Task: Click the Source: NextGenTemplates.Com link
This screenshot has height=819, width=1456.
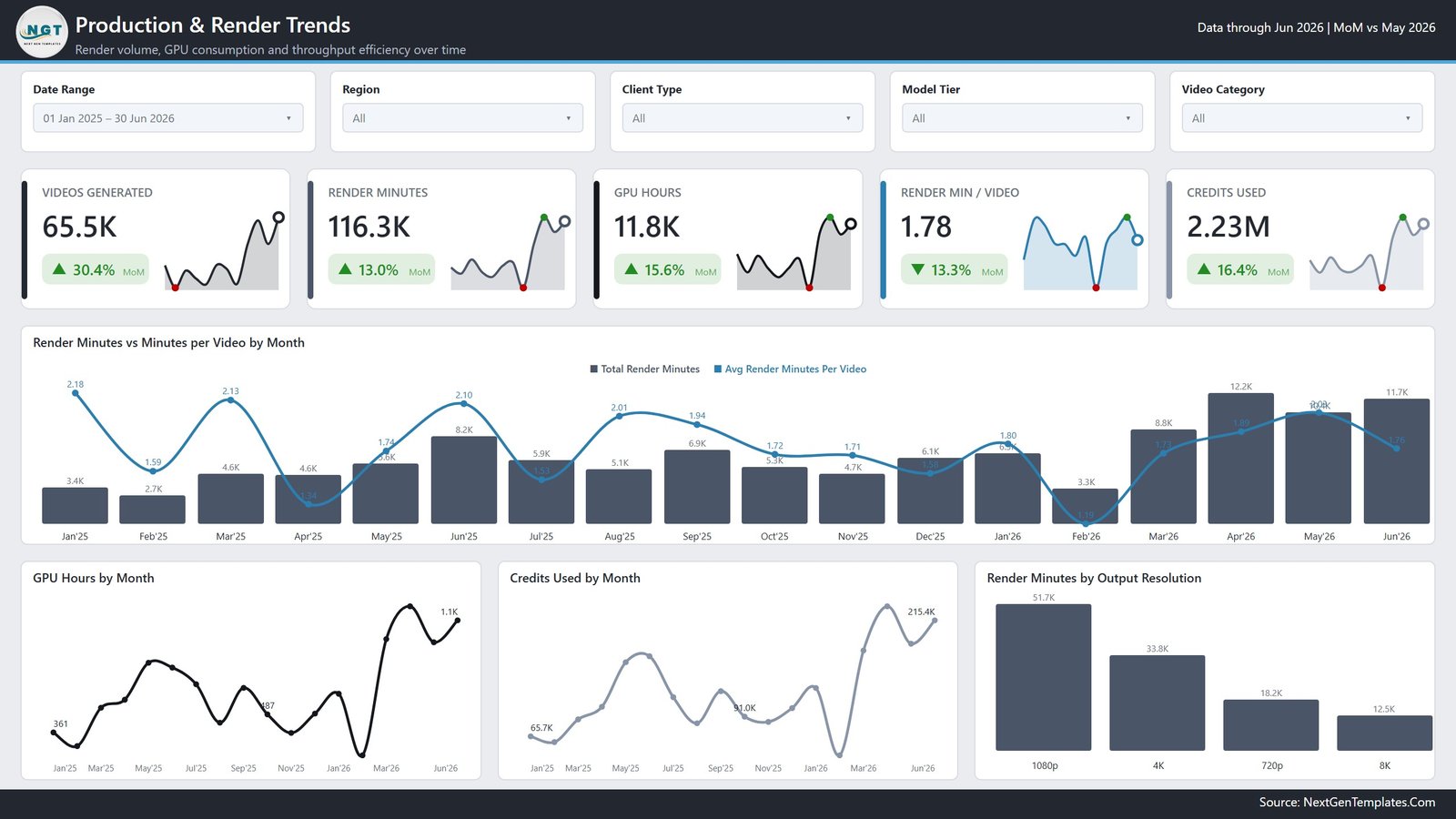Action: 1347,803
